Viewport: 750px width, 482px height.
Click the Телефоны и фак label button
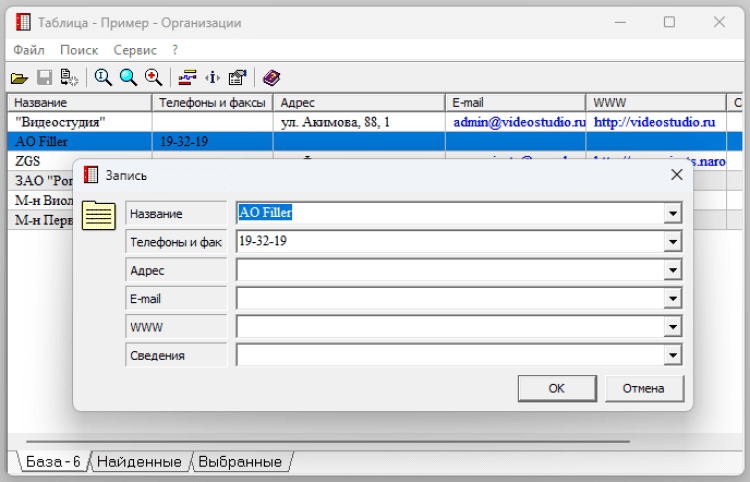(176, 241)
